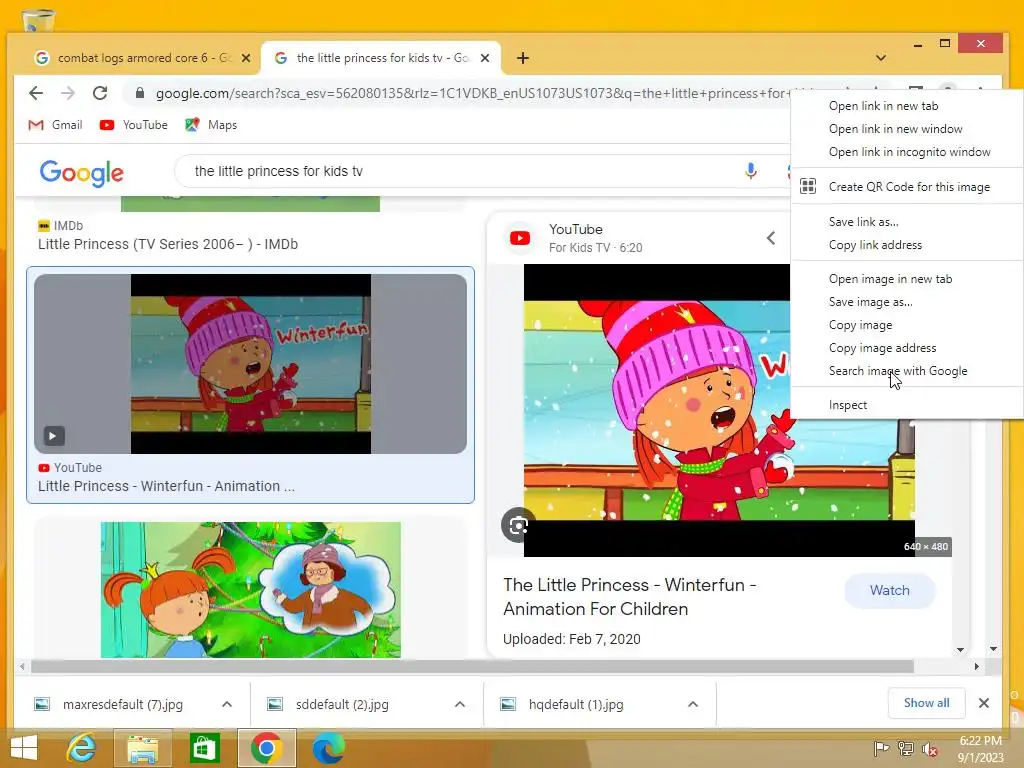This screenshot has height=768, width=1024.
Task: Close the little princess tab
Action: coord(485,58)
